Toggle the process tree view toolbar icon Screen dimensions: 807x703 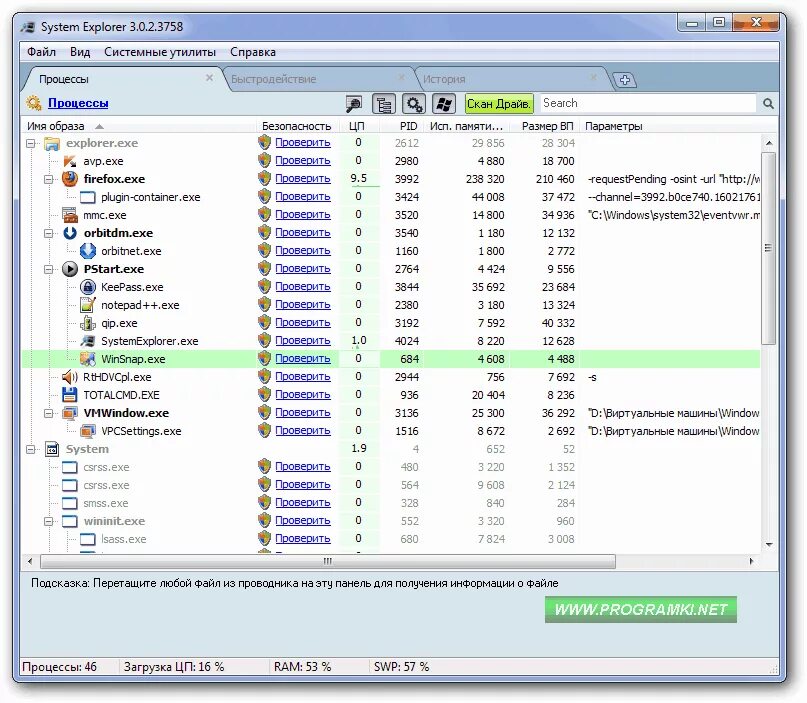pyautogui.click(x=383, y=104)
